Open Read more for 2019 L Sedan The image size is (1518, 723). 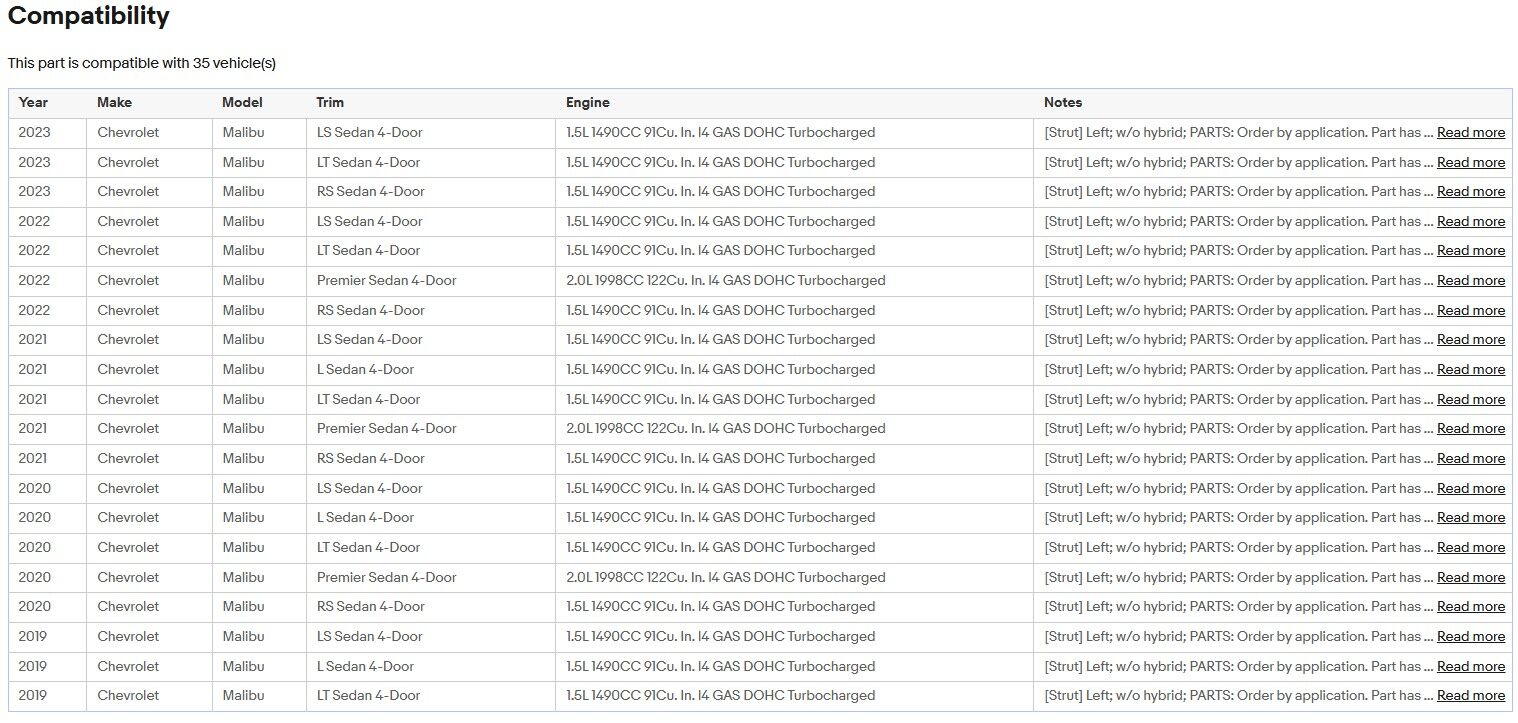1470,667
